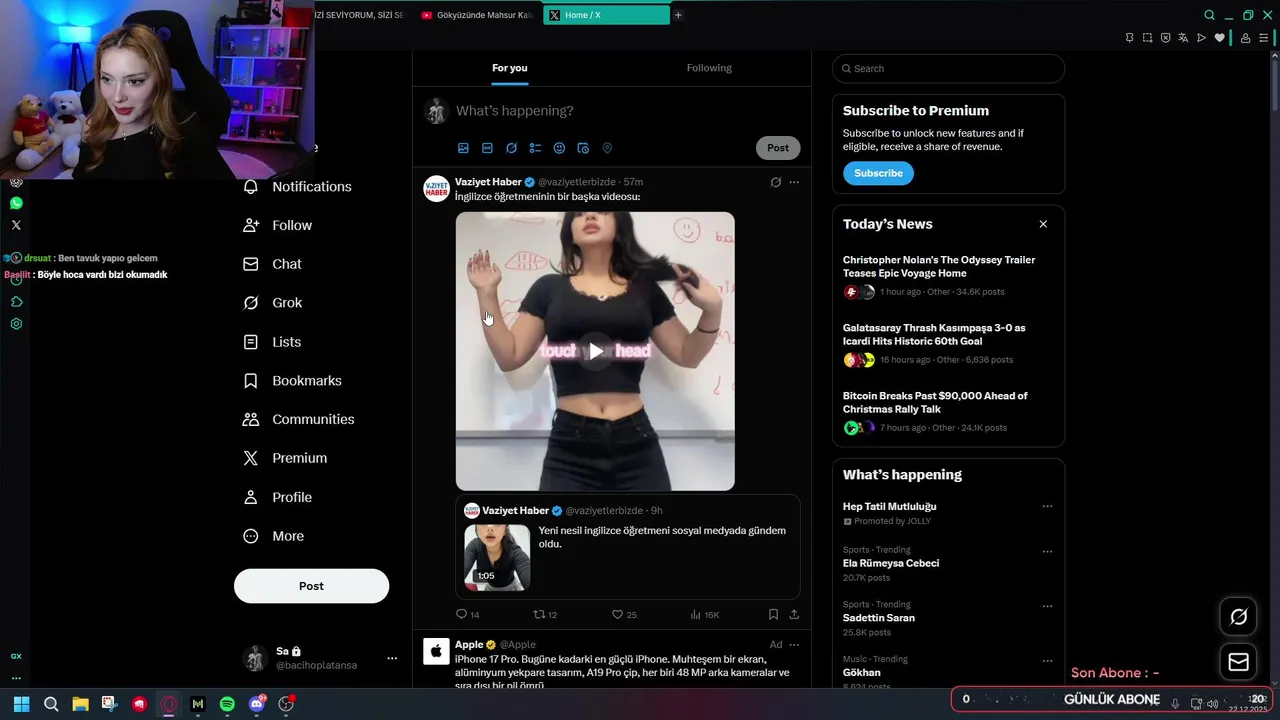
Task: Open the more options on Vaziyet Haber post
Action: [794, 182]
